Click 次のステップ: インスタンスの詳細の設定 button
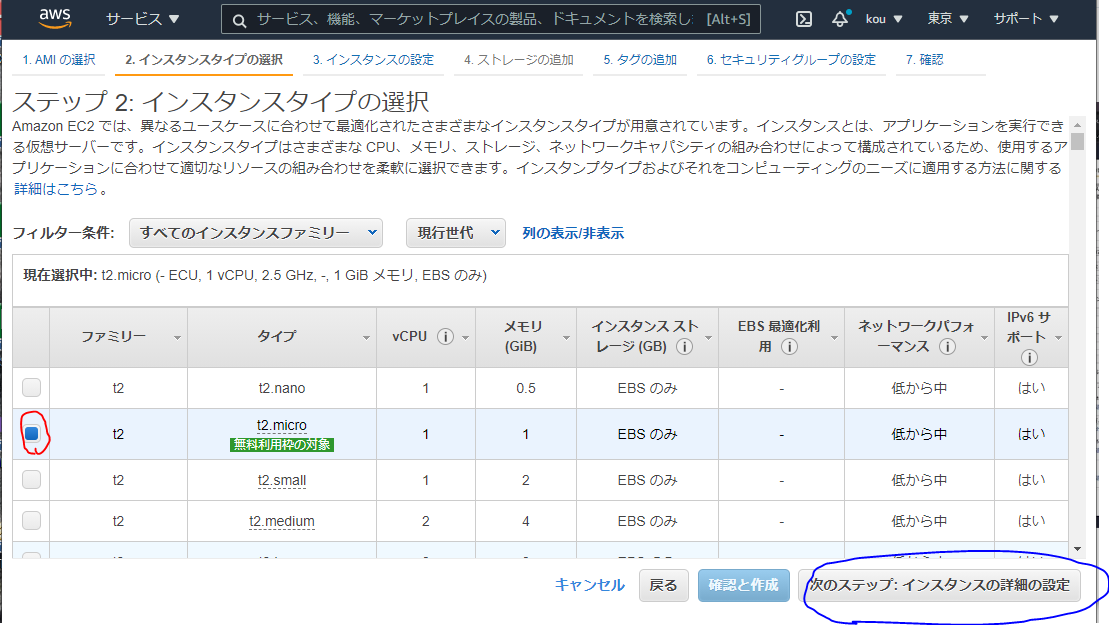The image size is (1109, 625). coord(940,585)
